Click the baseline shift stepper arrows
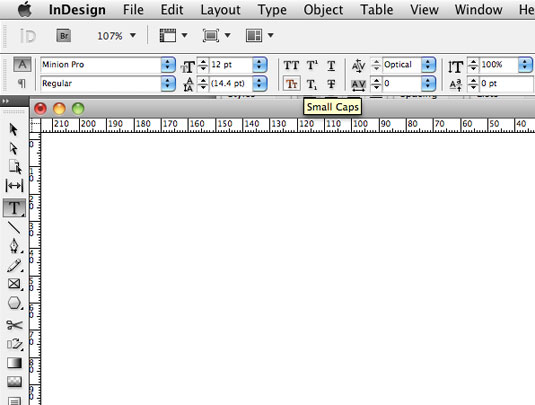The image size is (535, 405). pos(473,84)
